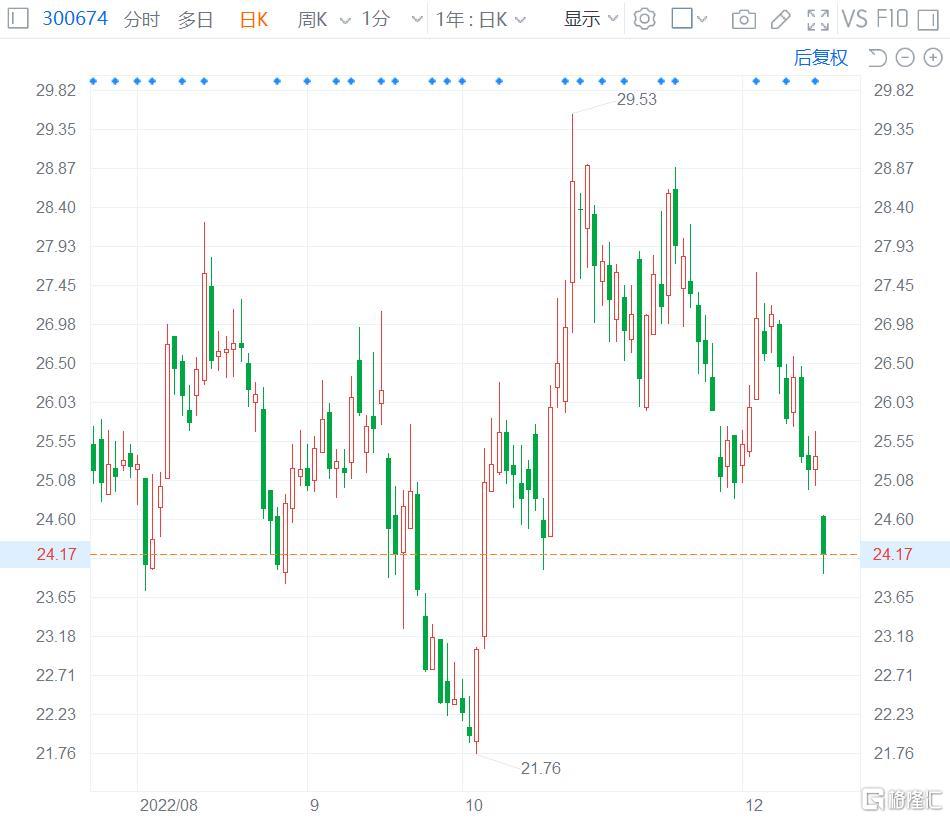The width and height of the screenshot is (950, 819).
Task: Take a chart snapshot with camera icon
Action: [743, 19]
